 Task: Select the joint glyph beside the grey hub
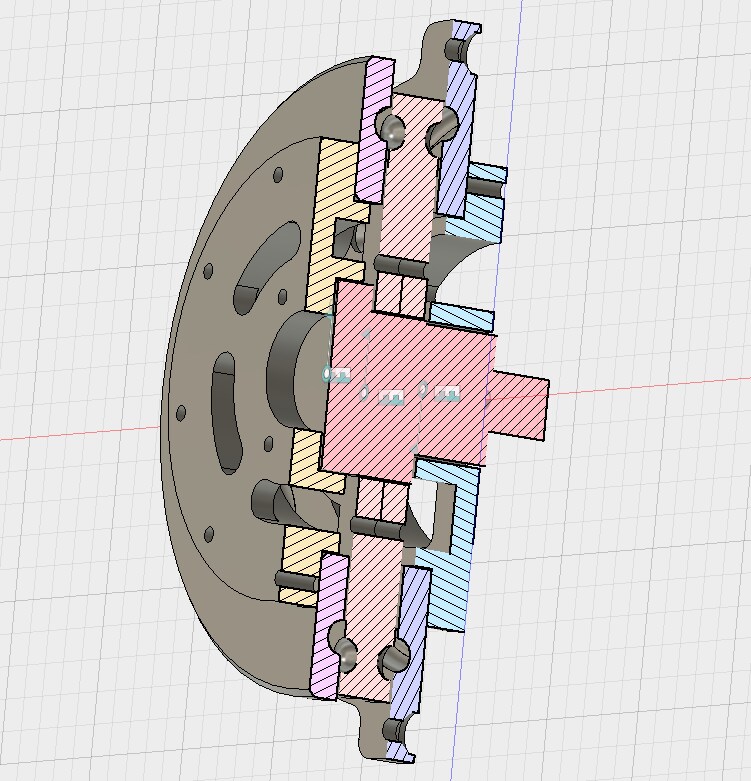(342, 375)
